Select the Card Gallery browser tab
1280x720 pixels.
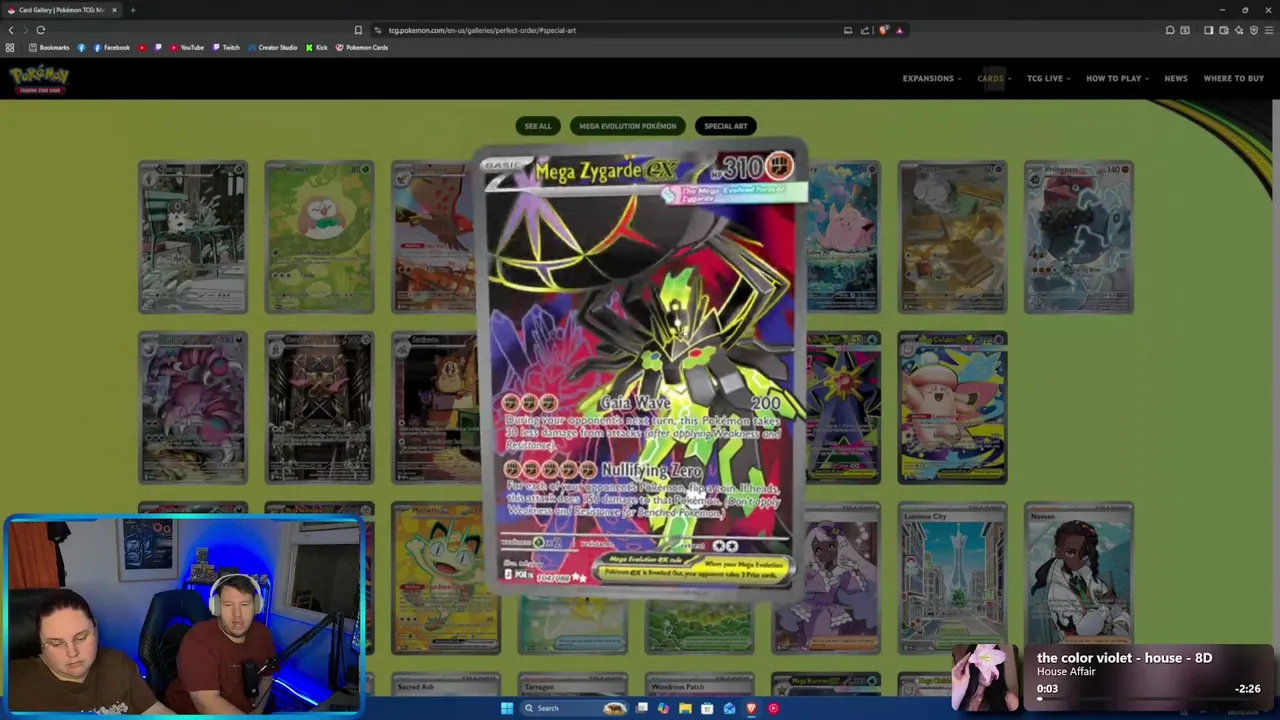62,10
